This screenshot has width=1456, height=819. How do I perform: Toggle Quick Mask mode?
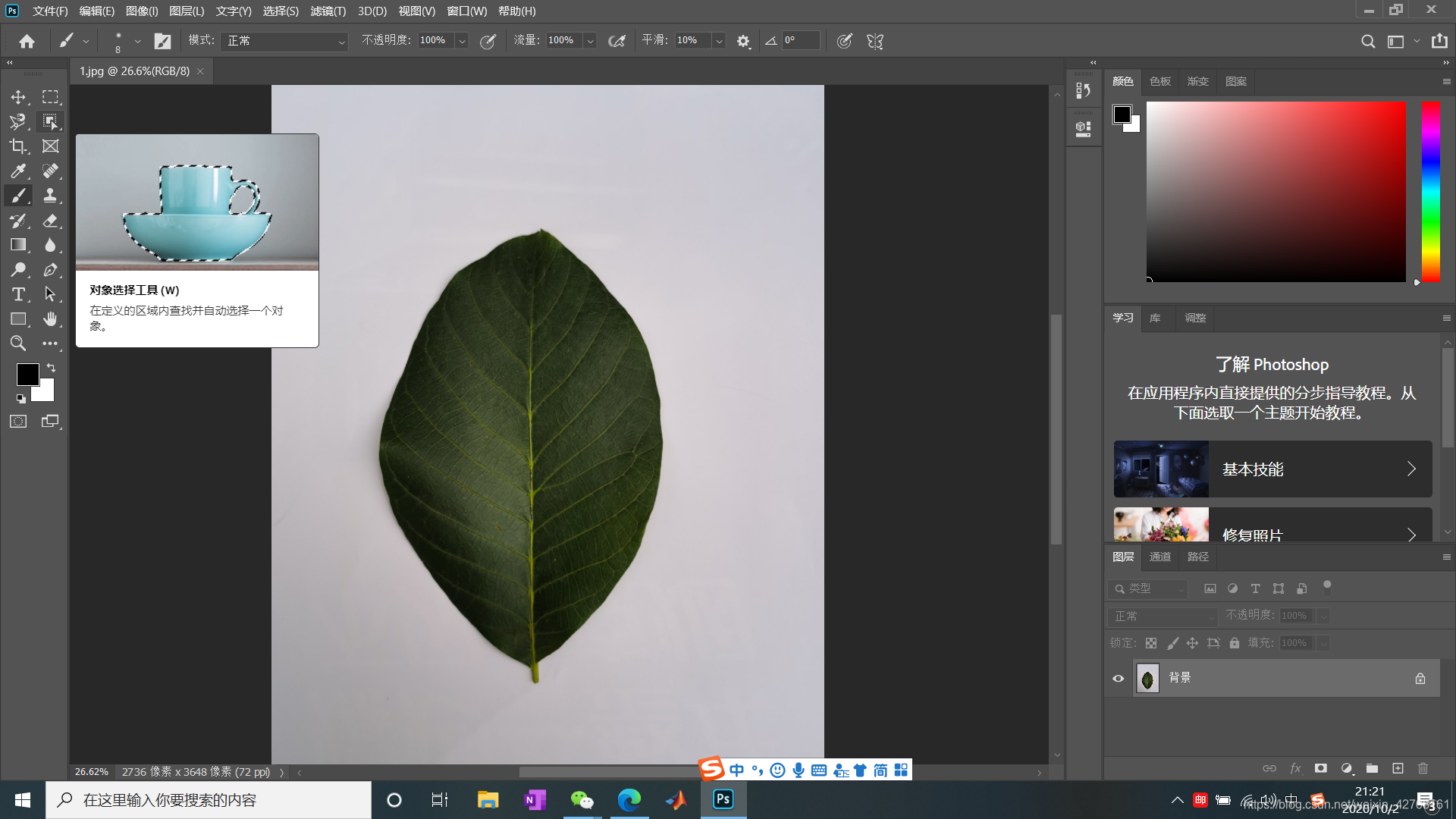18,422
